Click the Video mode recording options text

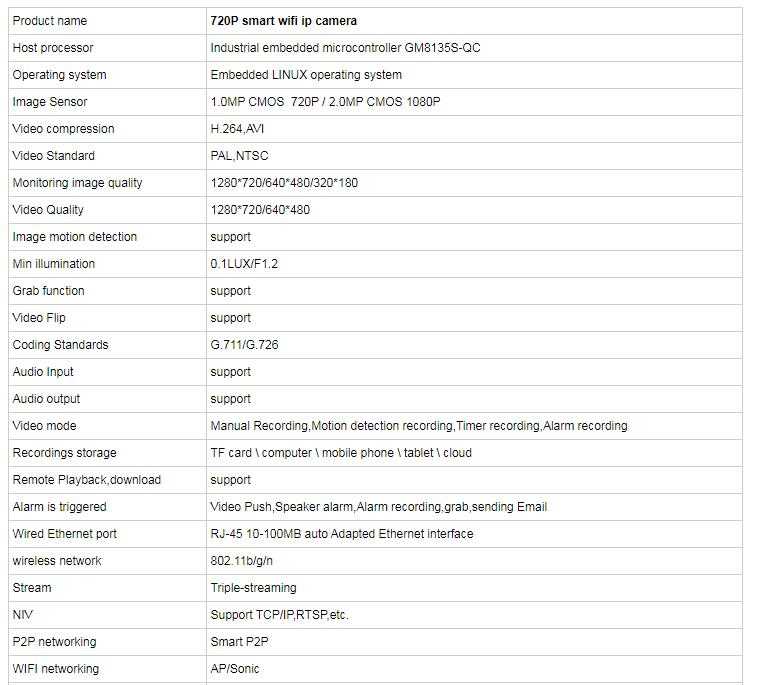pos(419,426)
